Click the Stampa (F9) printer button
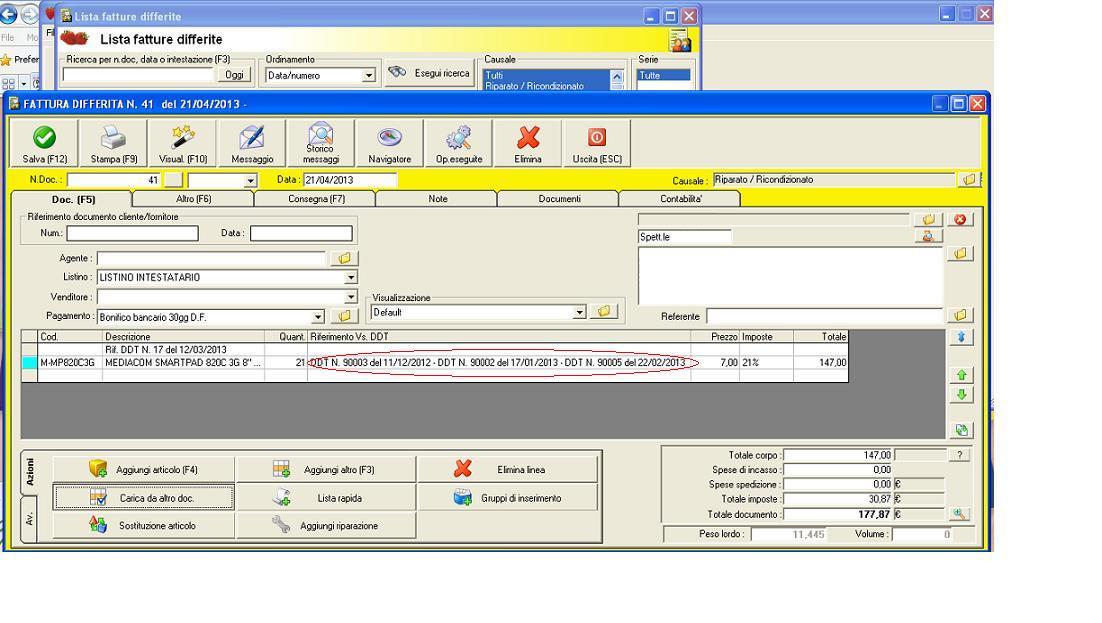 coord(114,143)
